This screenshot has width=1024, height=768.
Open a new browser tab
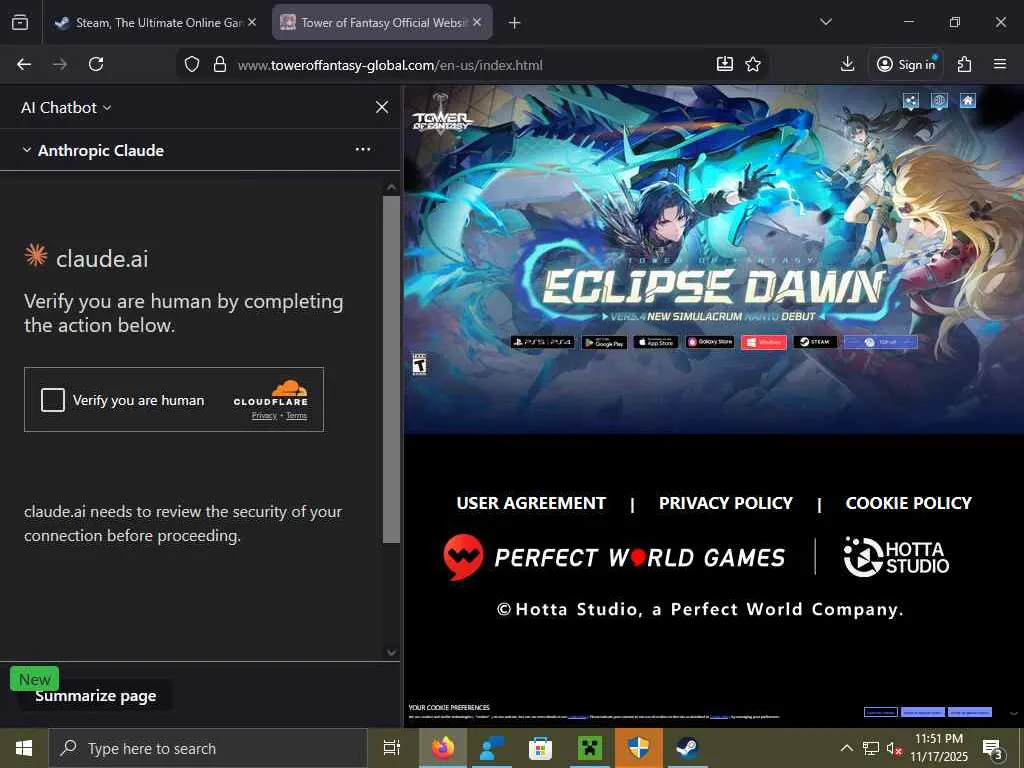tap(515, 23)
